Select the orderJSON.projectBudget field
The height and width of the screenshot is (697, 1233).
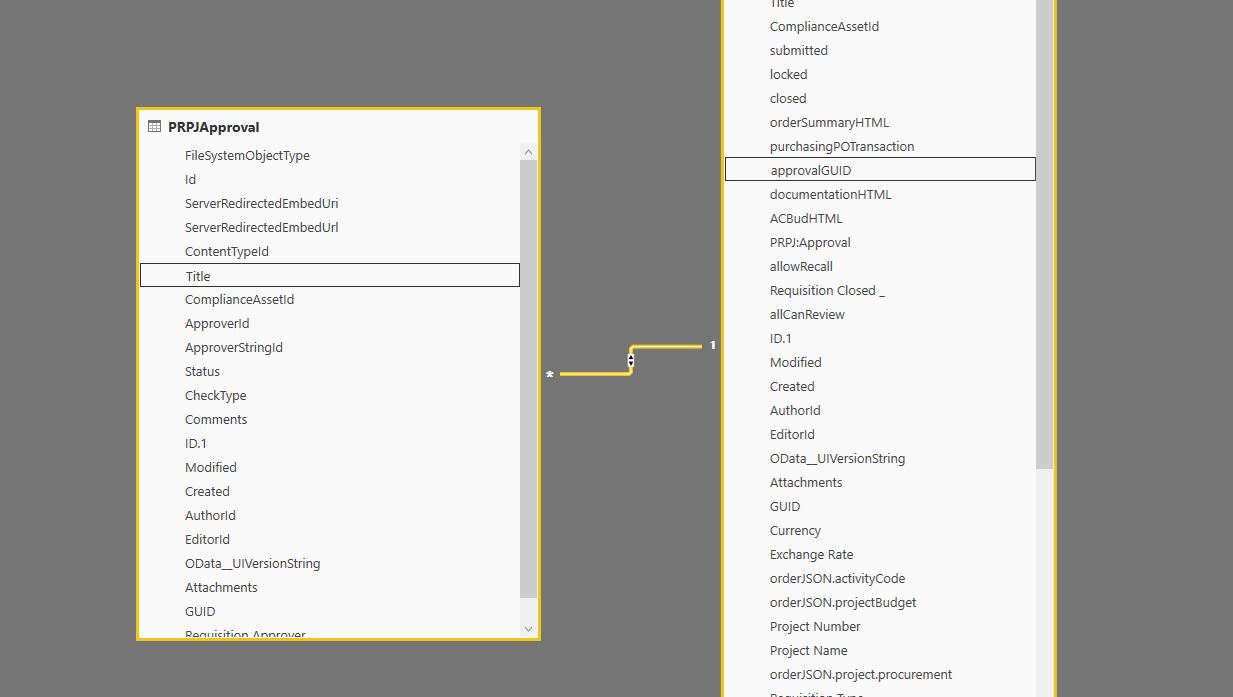843,602
